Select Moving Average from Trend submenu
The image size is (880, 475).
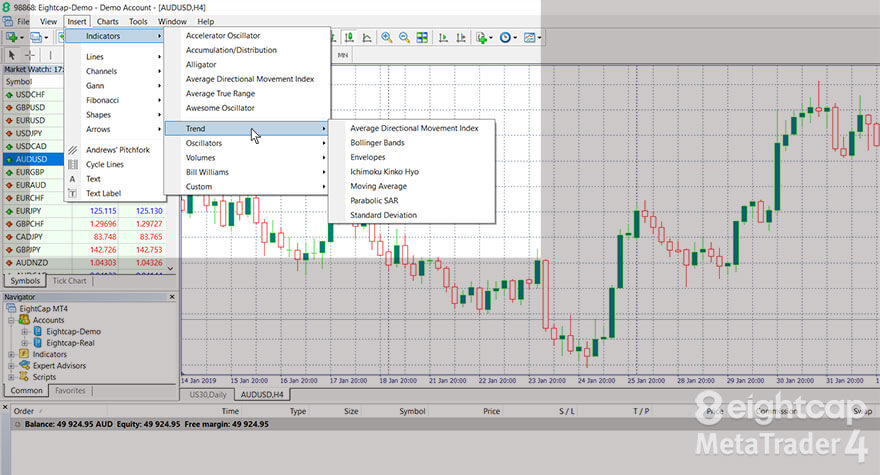[412, 186]
